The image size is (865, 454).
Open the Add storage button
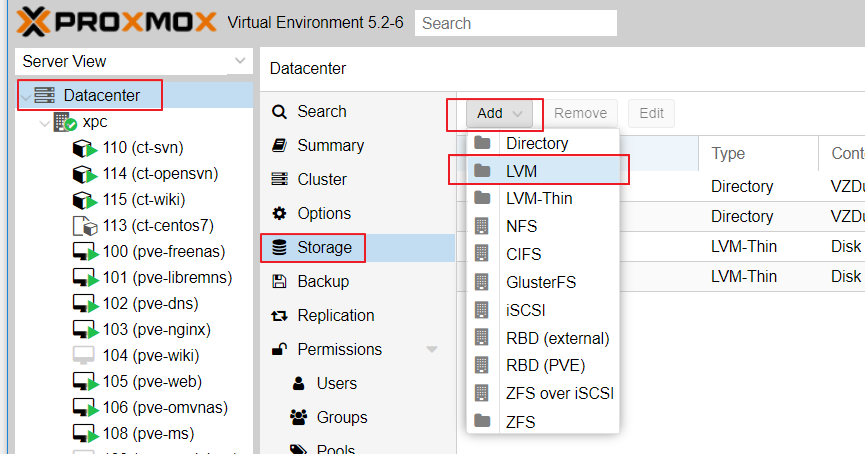tap(499, 114)
